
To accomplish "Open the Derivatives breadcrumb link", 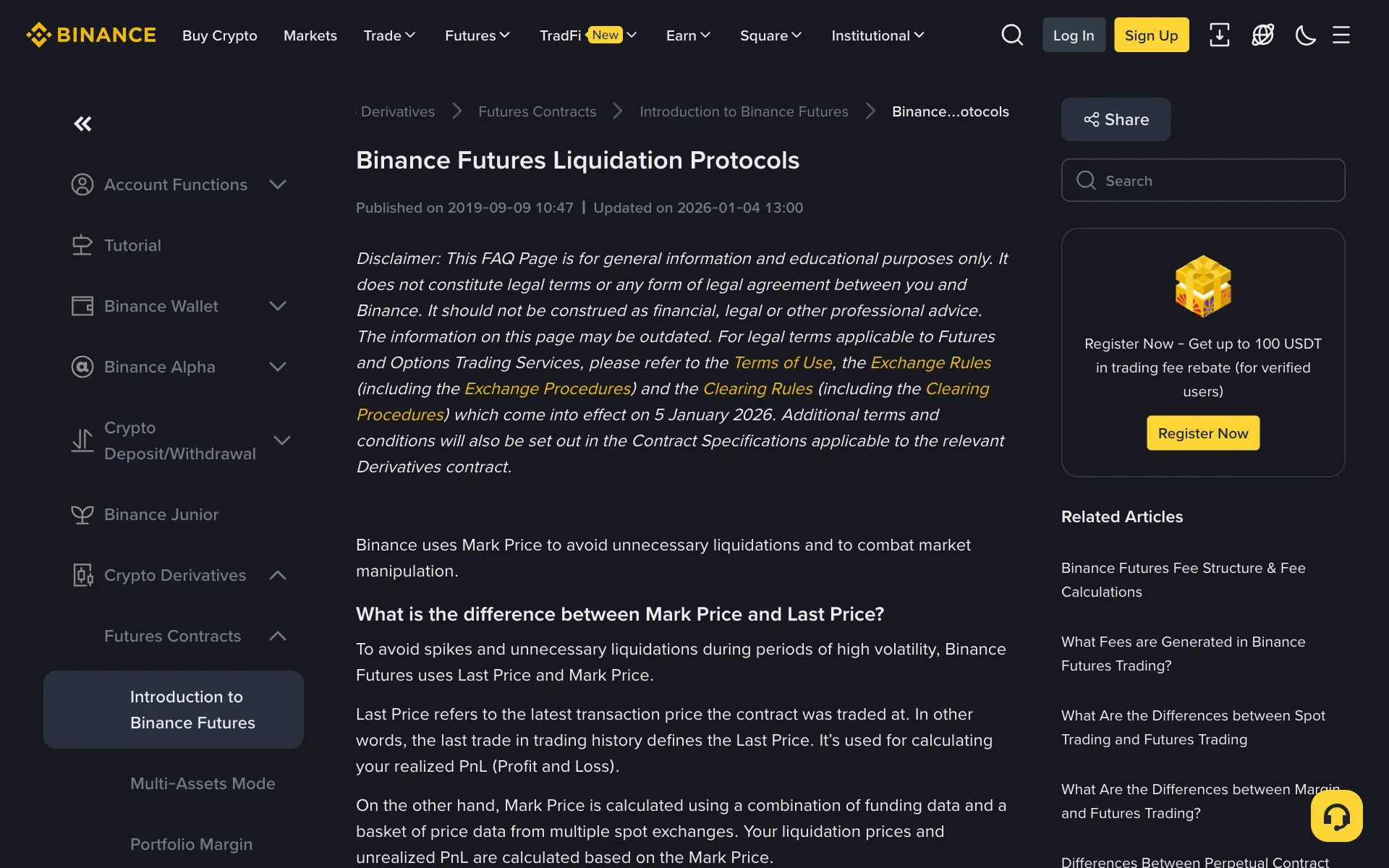I will tap(398, 111).
